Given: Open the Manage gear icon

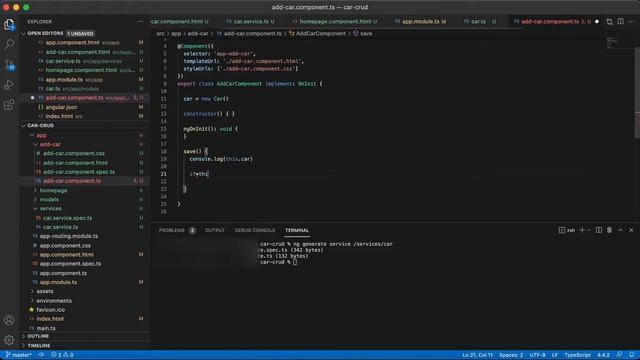Looking at the screenshot, I should 9,340.
